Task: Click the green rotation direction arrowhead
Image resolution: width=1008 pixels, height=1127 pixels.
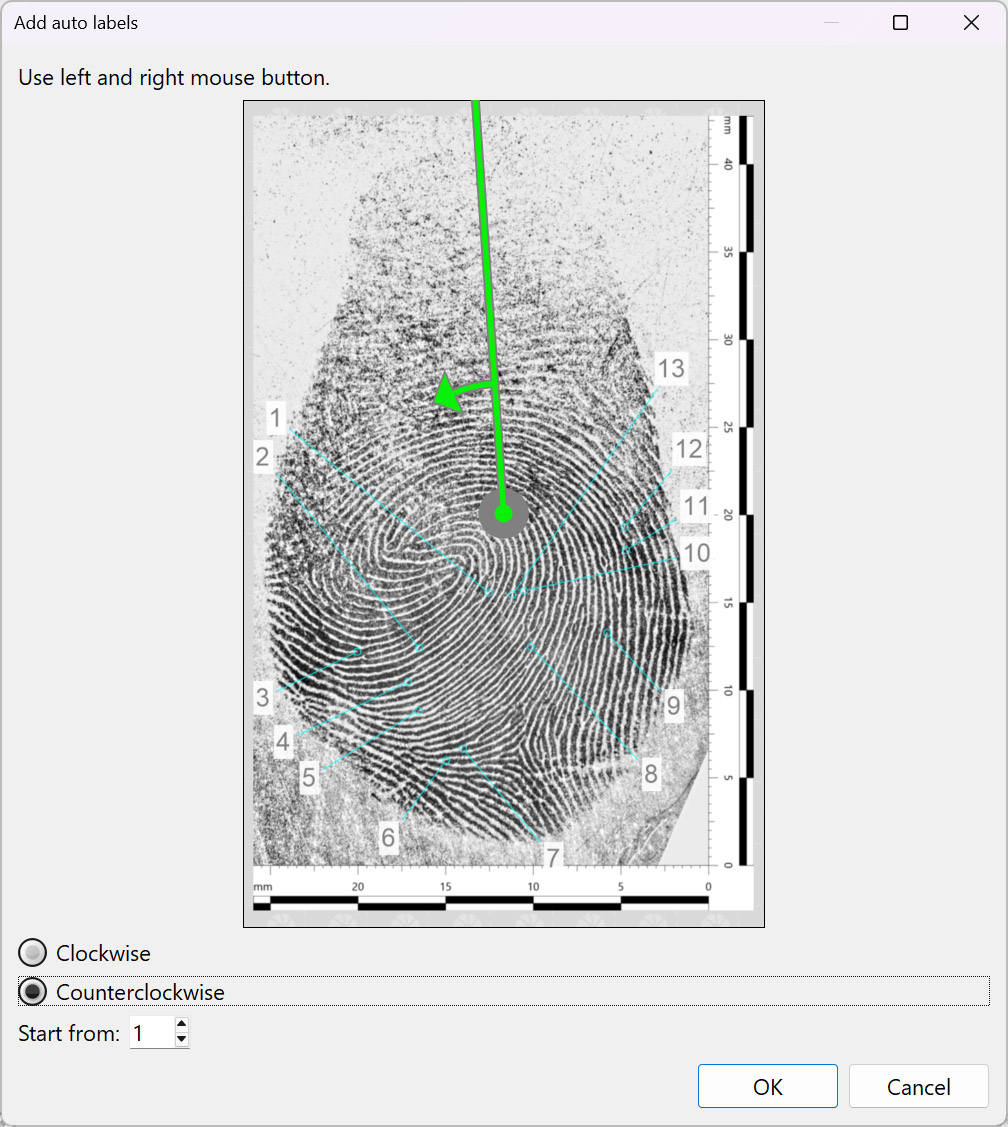Action: click(x=446, y=397)
